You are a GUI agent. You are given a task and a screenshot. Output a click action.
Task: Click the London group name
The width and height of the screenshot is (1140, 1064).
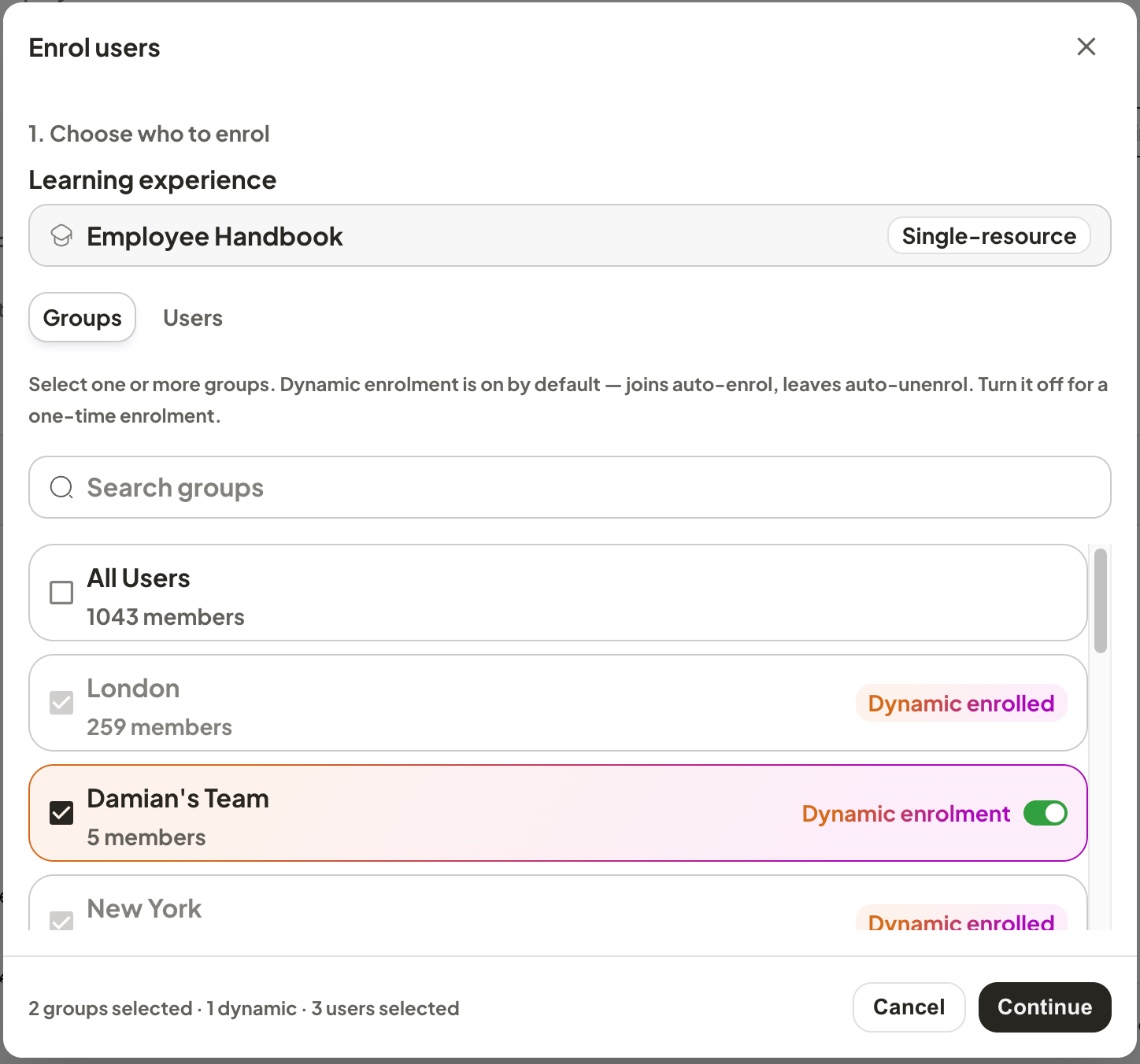click(133, 688)
